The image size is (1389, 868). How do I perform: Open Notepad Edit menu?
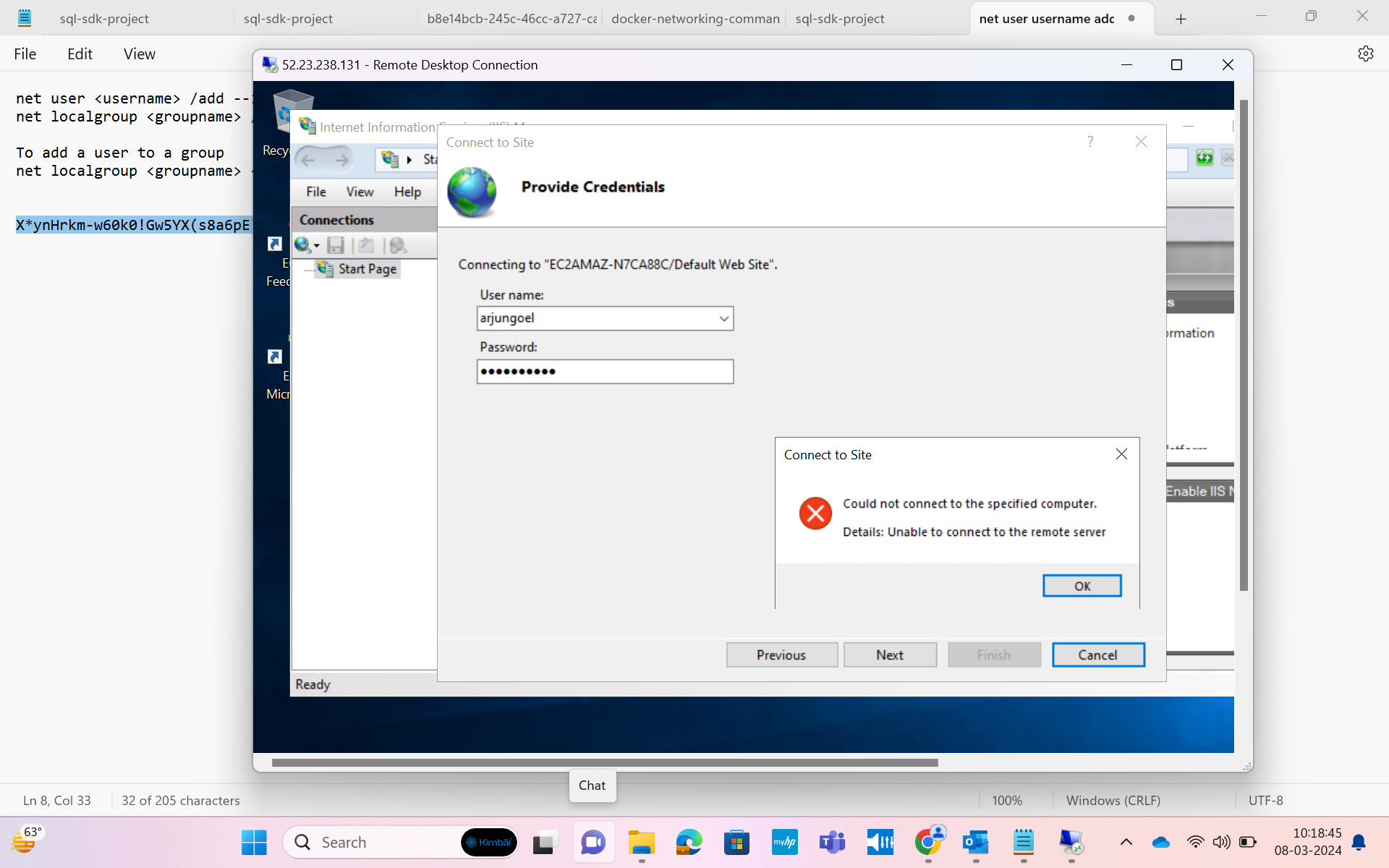(80, 54)
